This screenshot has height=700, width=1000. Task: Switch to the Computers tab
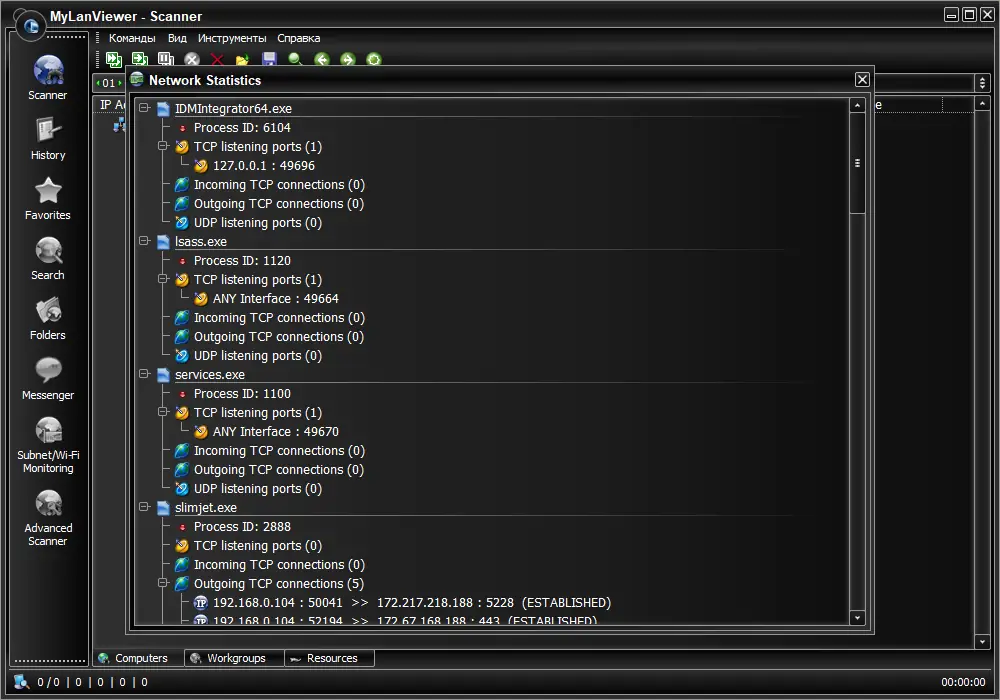pos(138,658)
